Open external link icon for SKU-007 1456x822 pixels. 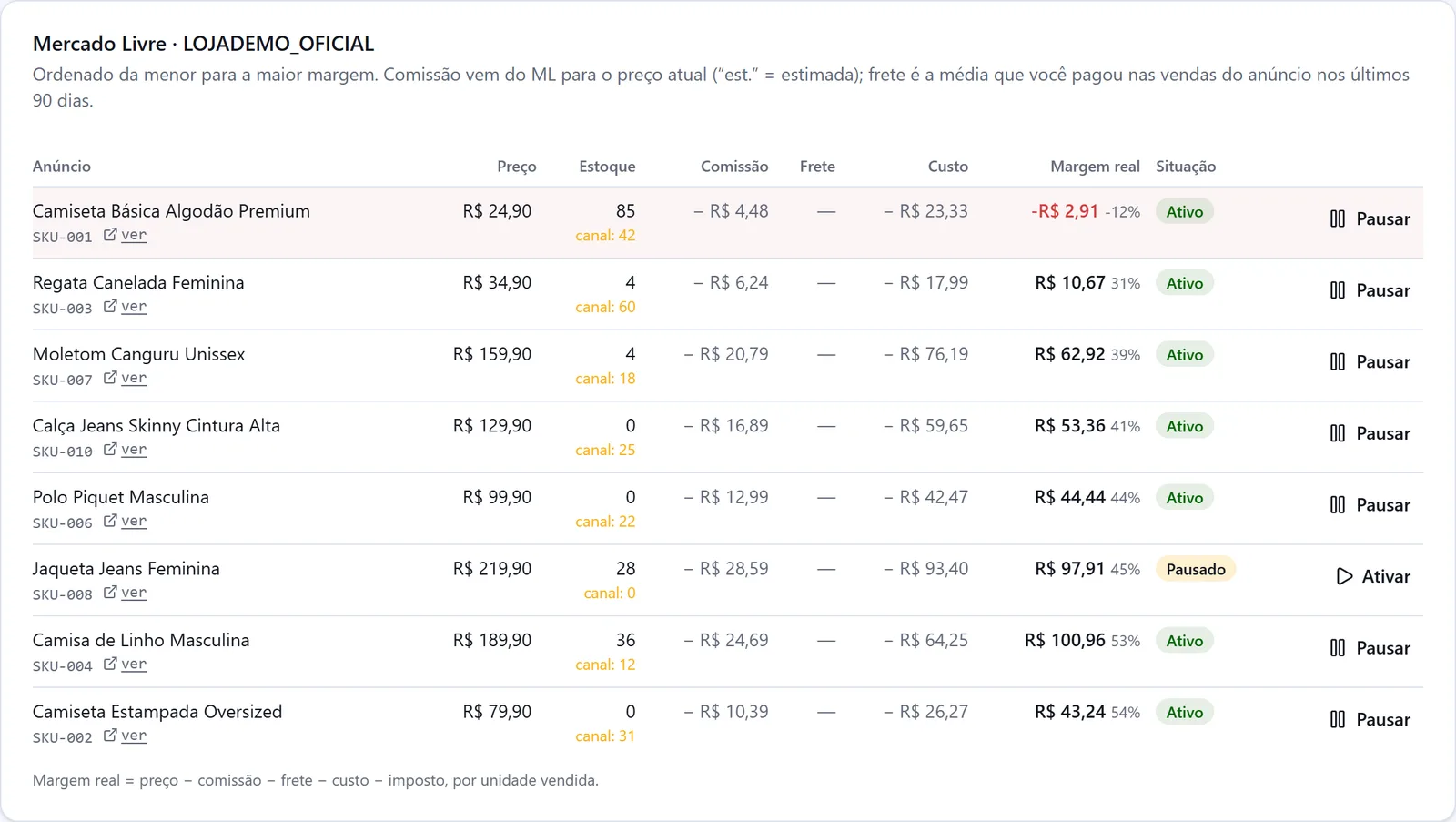110,378
